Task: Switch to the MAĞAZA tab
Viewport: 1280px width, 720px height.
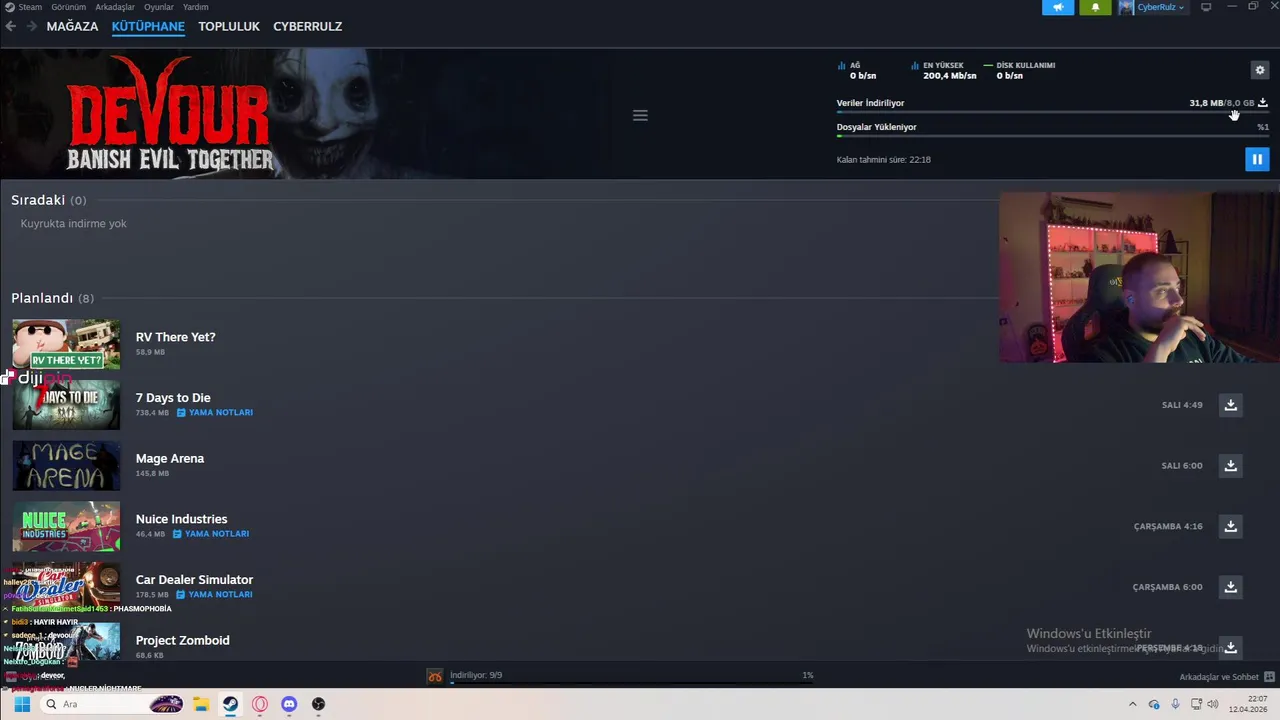Action: tap(72, 26)
